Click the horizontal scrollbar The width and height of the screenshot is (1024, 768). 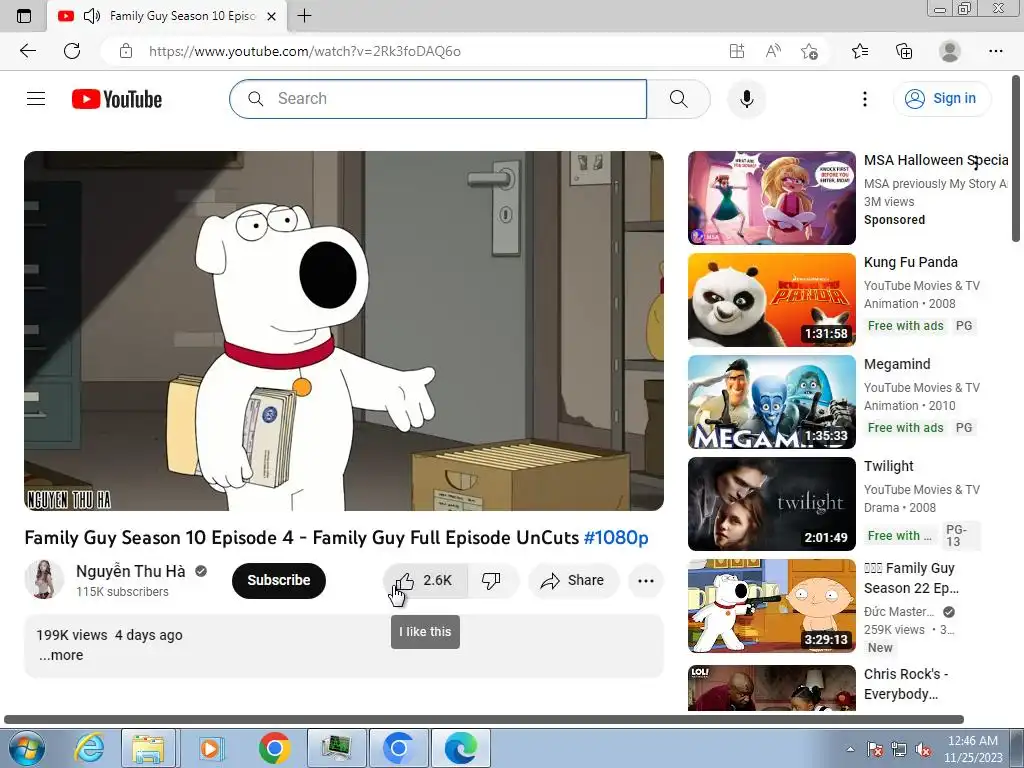tap(484, 720)
